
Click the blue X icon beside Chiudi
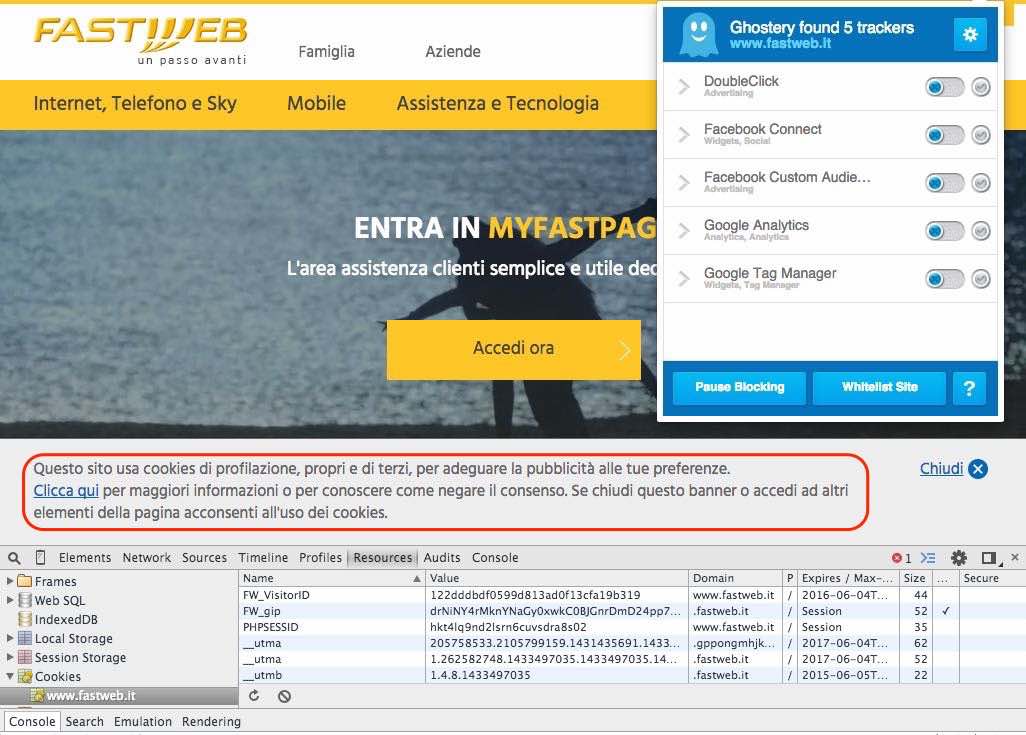coord(978,469)
